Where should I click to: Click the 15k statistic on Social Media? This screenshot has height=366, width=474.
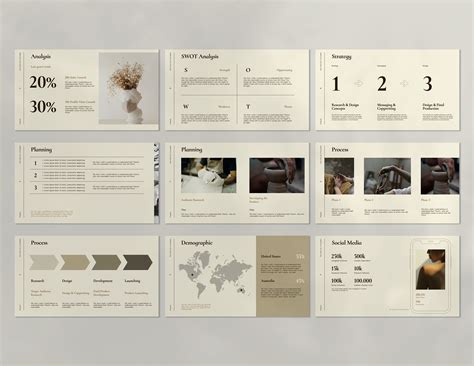point(335,268)
